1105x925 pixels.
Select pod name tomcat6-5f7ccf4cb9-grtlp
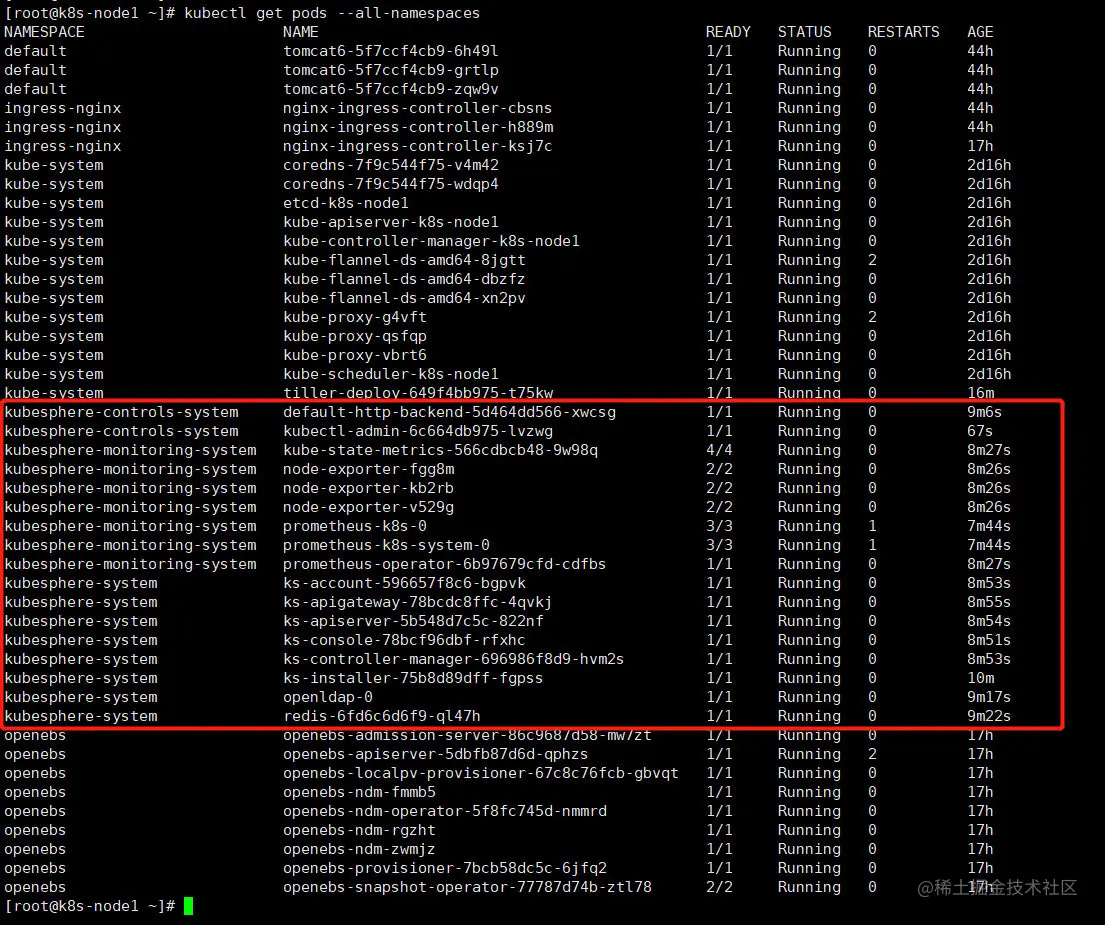tap(390, 70)
